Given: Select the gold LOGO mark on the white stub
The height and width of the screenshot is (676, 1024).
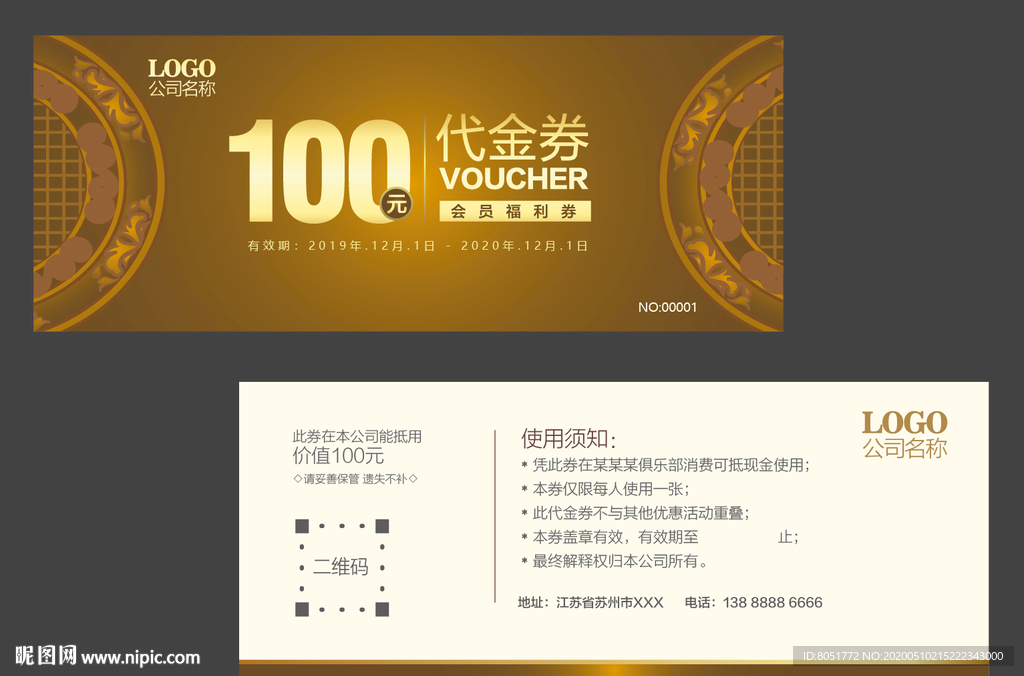Looking at the screenshot, I should point(903,424).
